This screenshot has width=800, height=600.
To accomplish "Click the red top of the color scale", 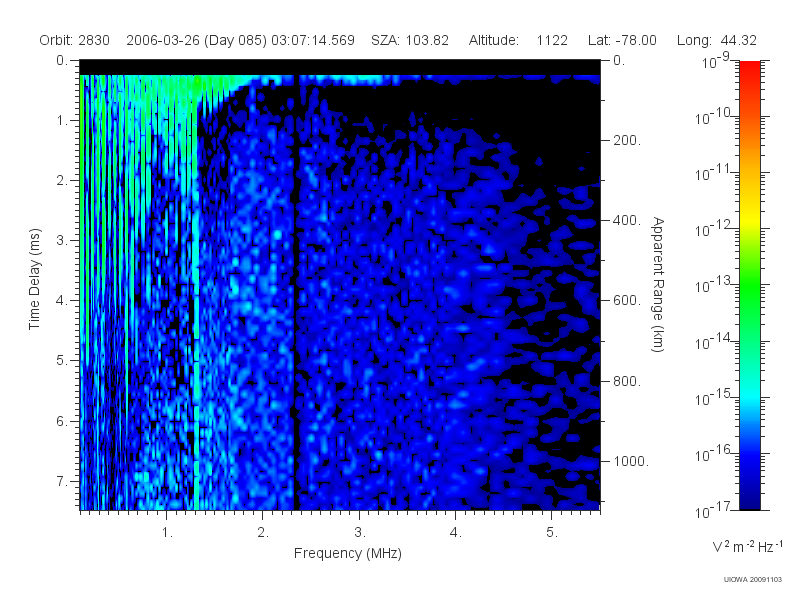I will [x=750, y=71].
